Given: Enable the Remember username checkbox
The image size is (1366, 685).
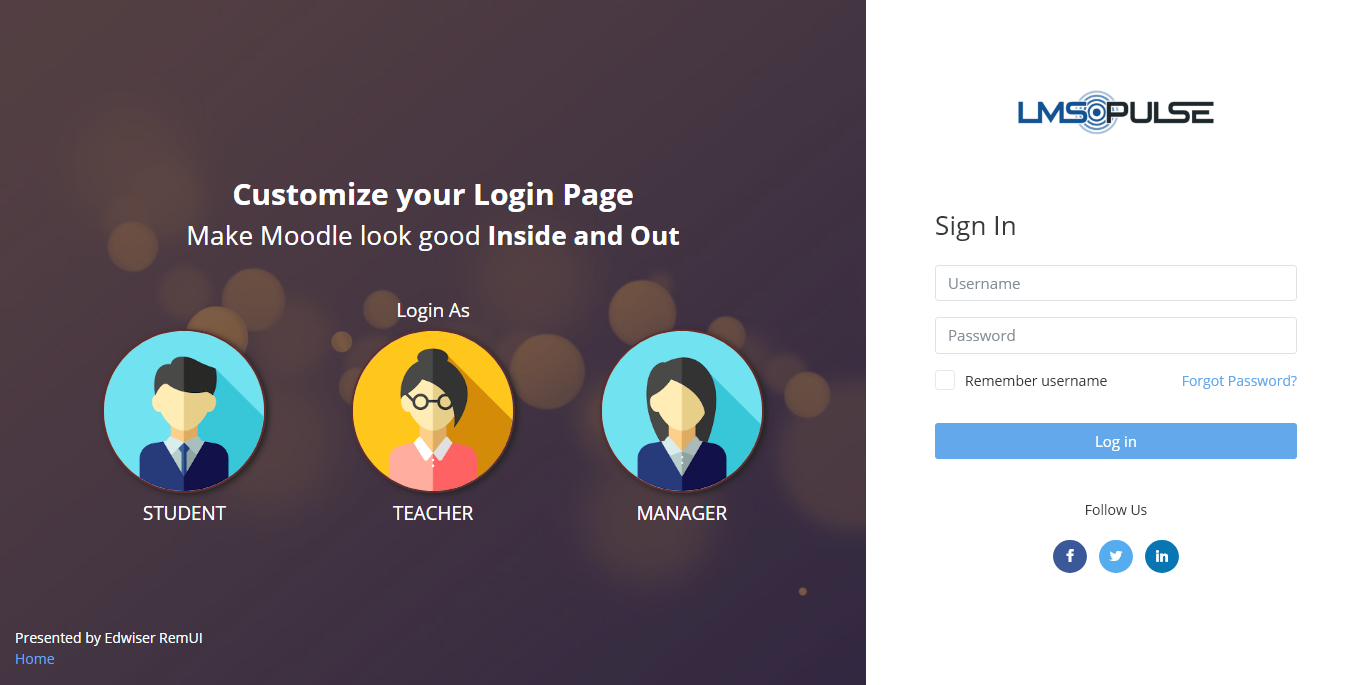Looking at the screenshot, I should pos(945,380).
